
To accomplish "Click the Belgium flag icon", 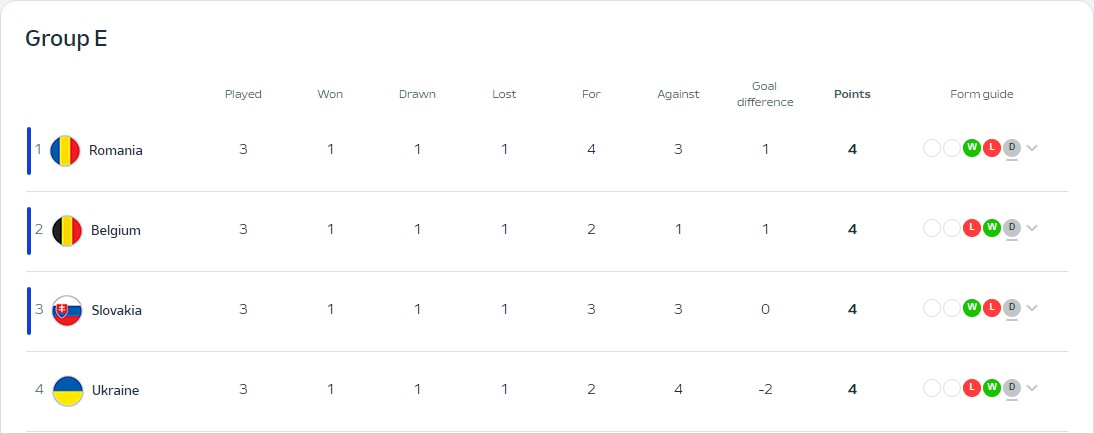I will [x=67, y=230].
